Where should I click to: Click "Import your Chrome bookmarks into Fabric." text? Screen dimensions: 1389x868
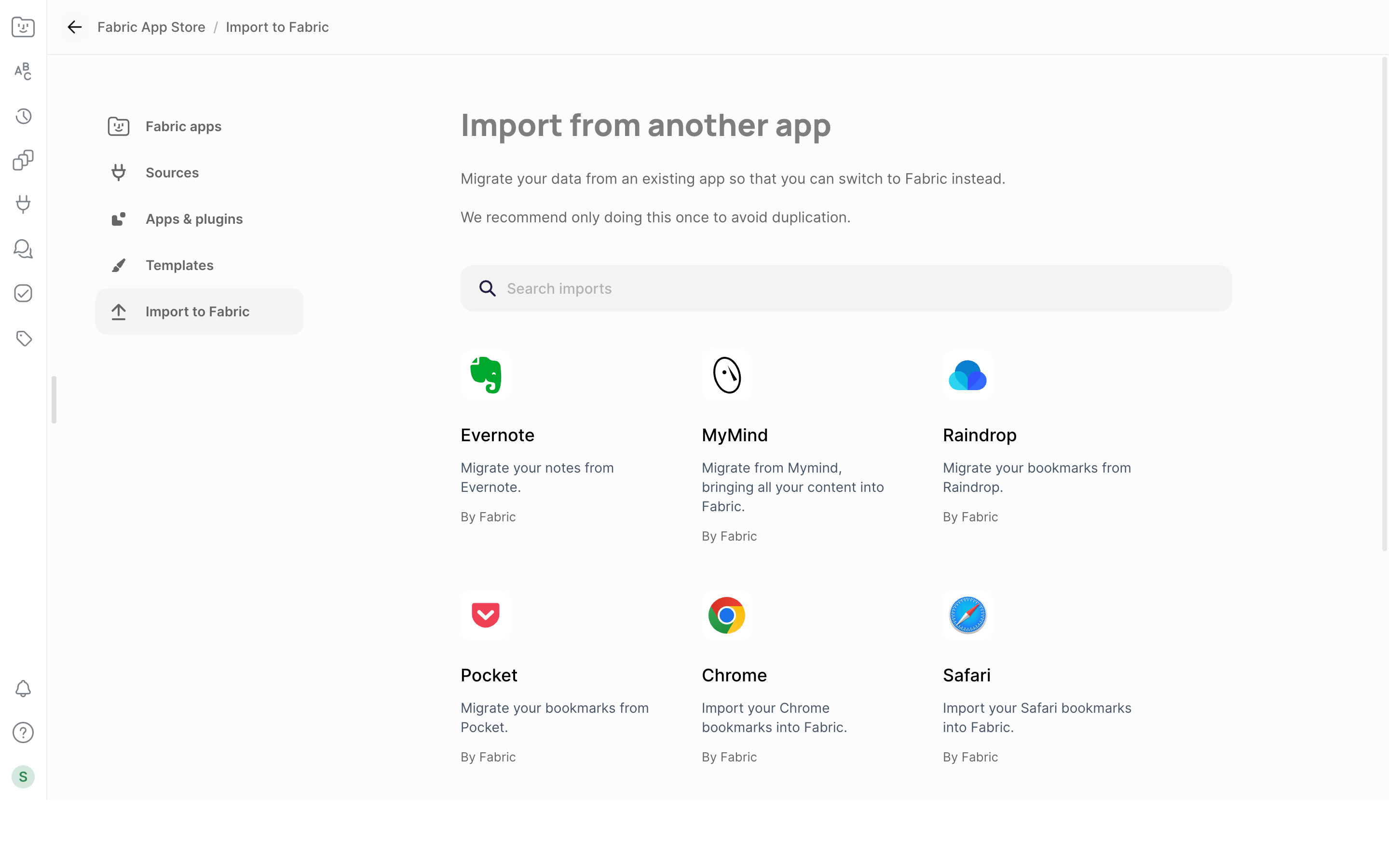[774, 718]
